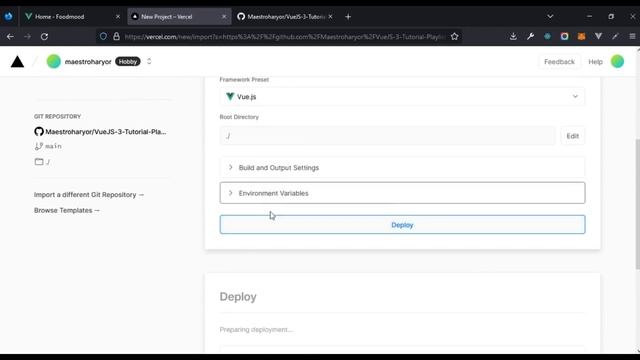The image size is (640, 360).
Task: Open the Maestroharyor/VueJS-3-Tutorial repository link
Action: pyautogui.click(x=106, y=132)
